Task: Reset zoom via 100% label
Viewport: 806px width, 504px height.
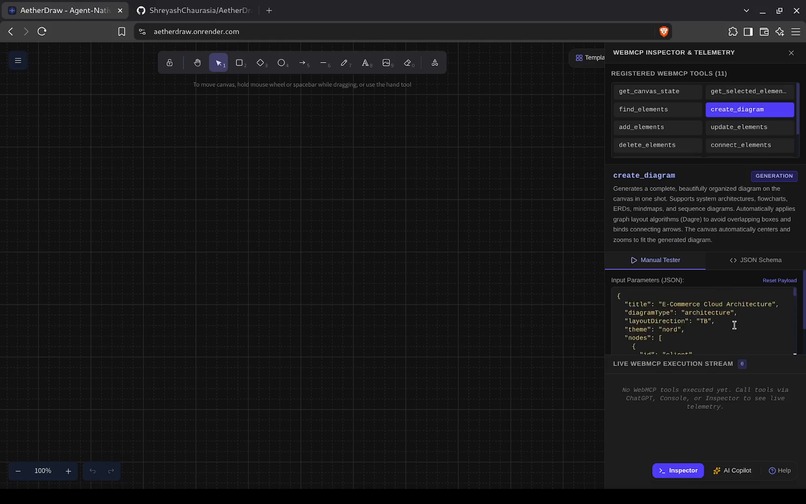Action: pyautogui.click(x=43, y=471)
